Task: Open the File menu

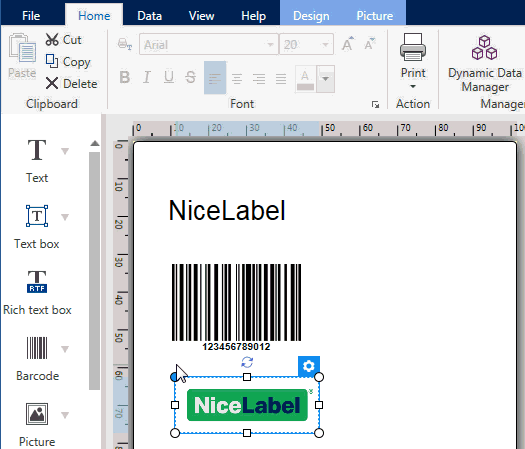Action: coord(31,16)
